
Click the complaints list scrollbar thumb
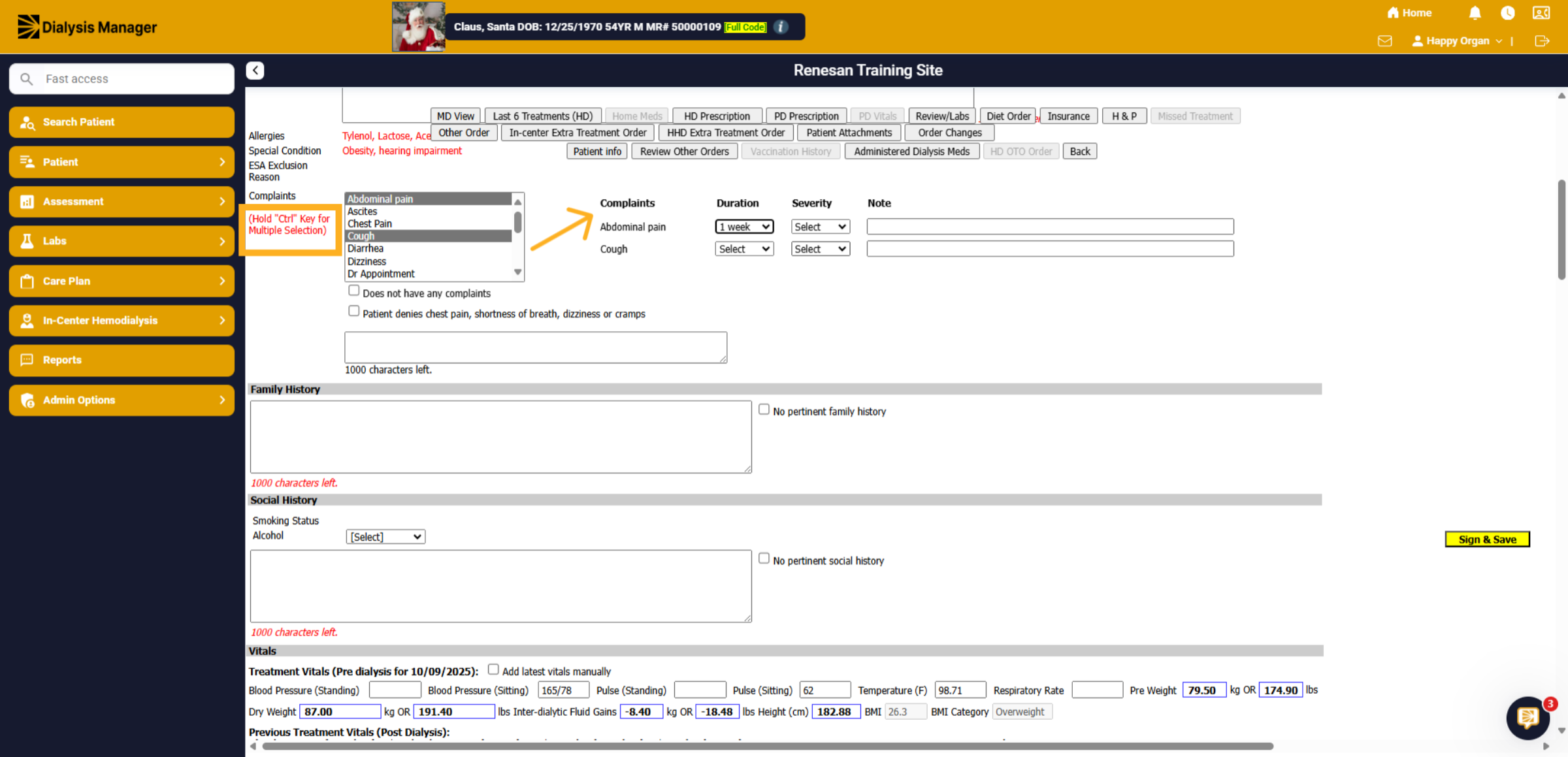pyautogui.click(x=517, y=221)
